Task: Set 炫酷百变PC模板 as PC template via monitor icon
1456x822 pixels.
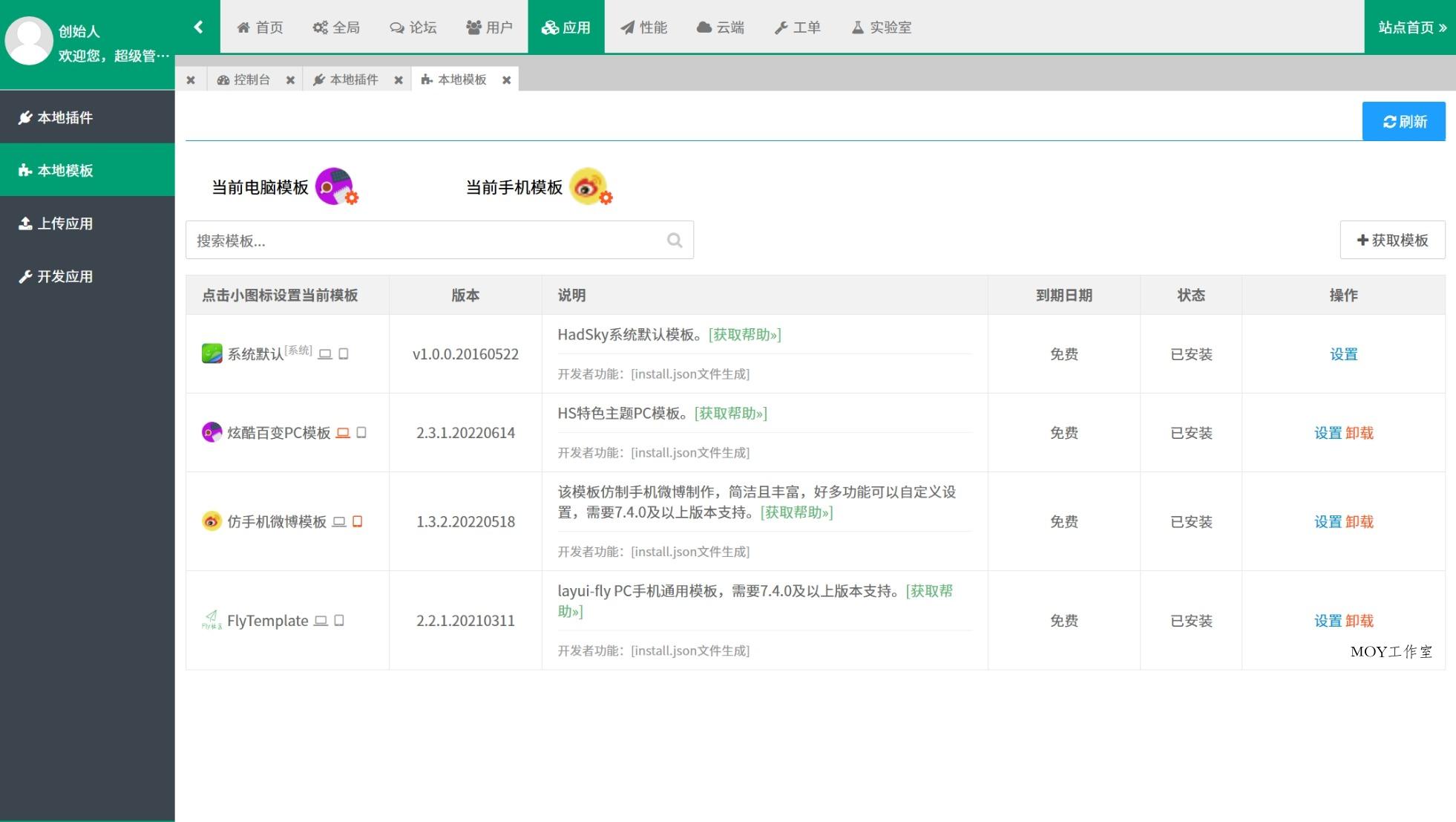Action: [x=342, y=432]
